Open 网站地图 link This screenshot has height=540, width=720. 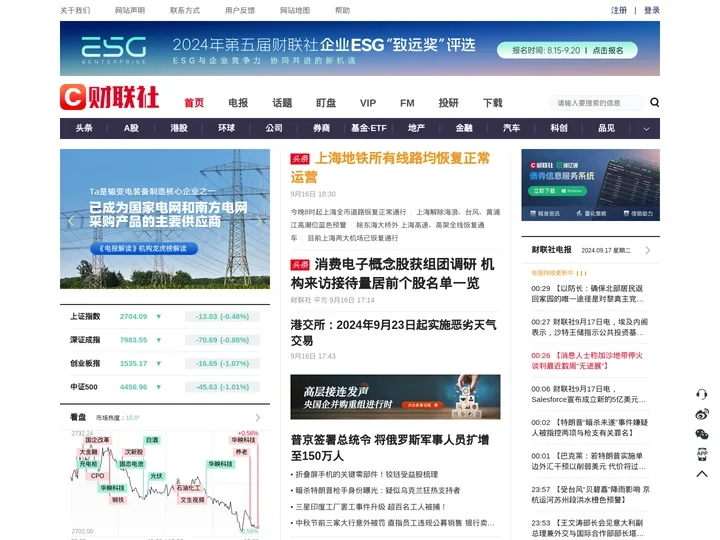(295, 10)
